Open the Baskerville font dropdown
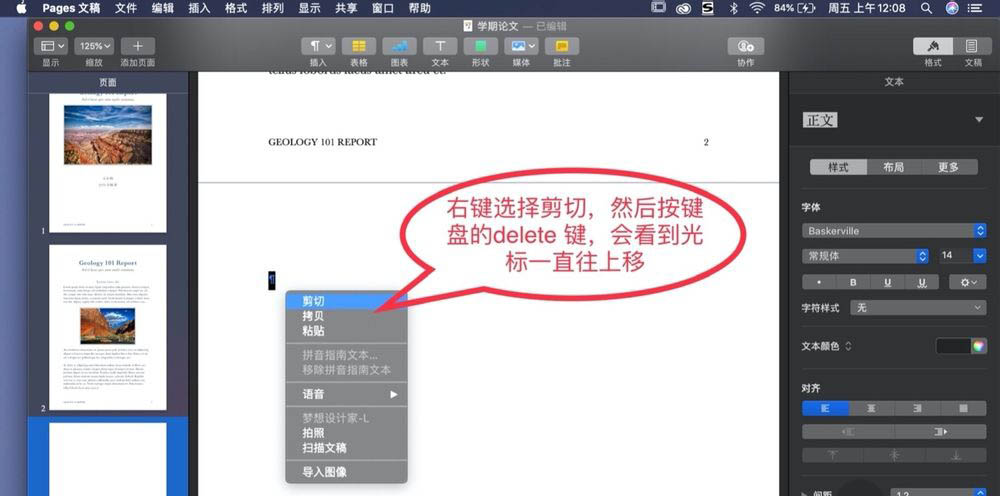The image size is (1000, 496). (x=894, y=231)
